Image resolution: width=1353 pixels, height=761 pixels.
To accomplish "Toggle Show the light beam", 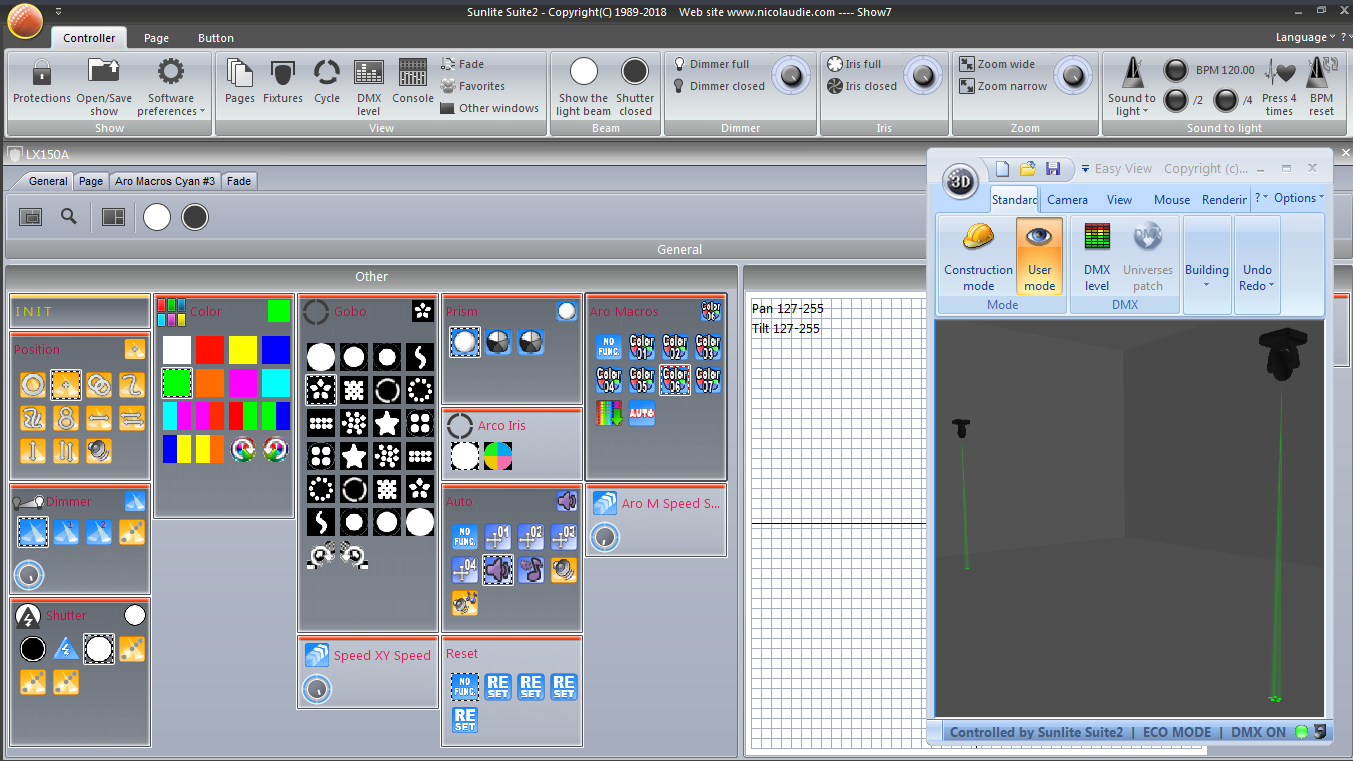I will tap(584, 86).
